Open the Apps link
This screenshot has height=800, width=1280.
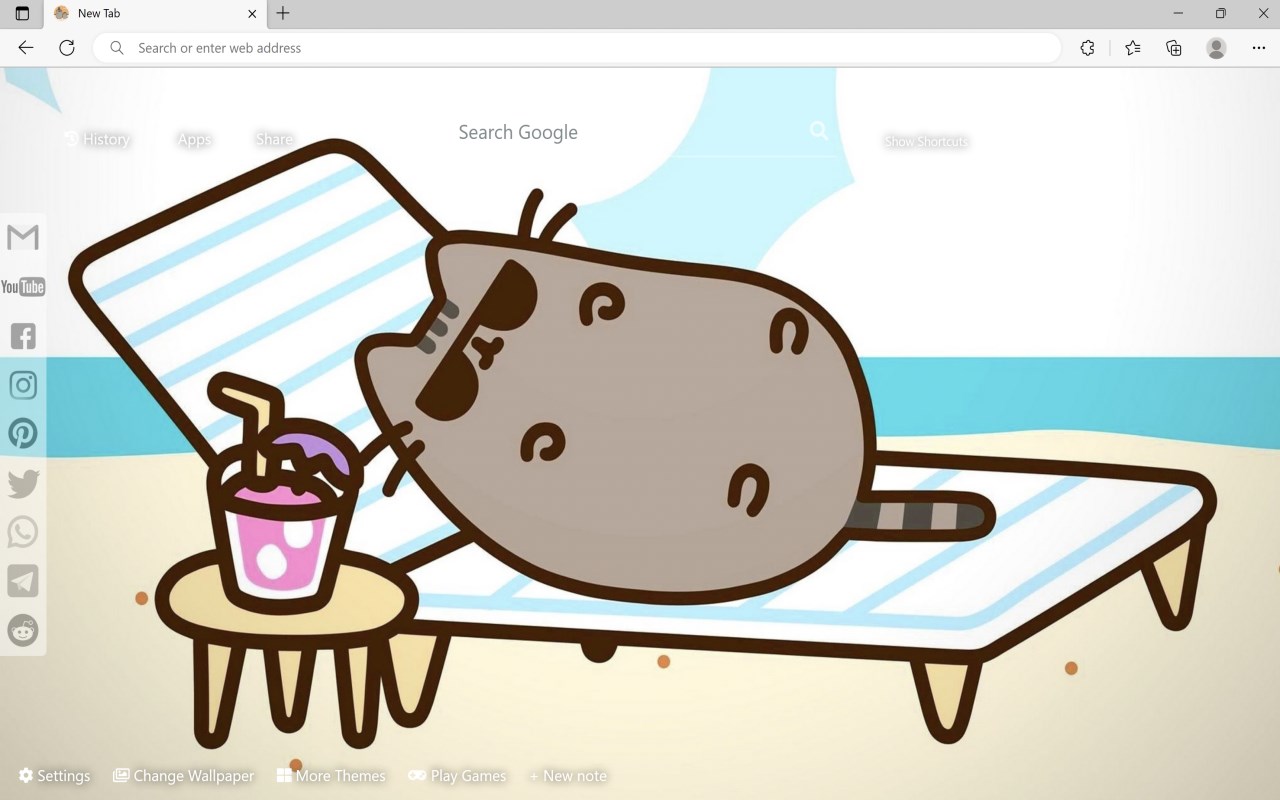194,139
